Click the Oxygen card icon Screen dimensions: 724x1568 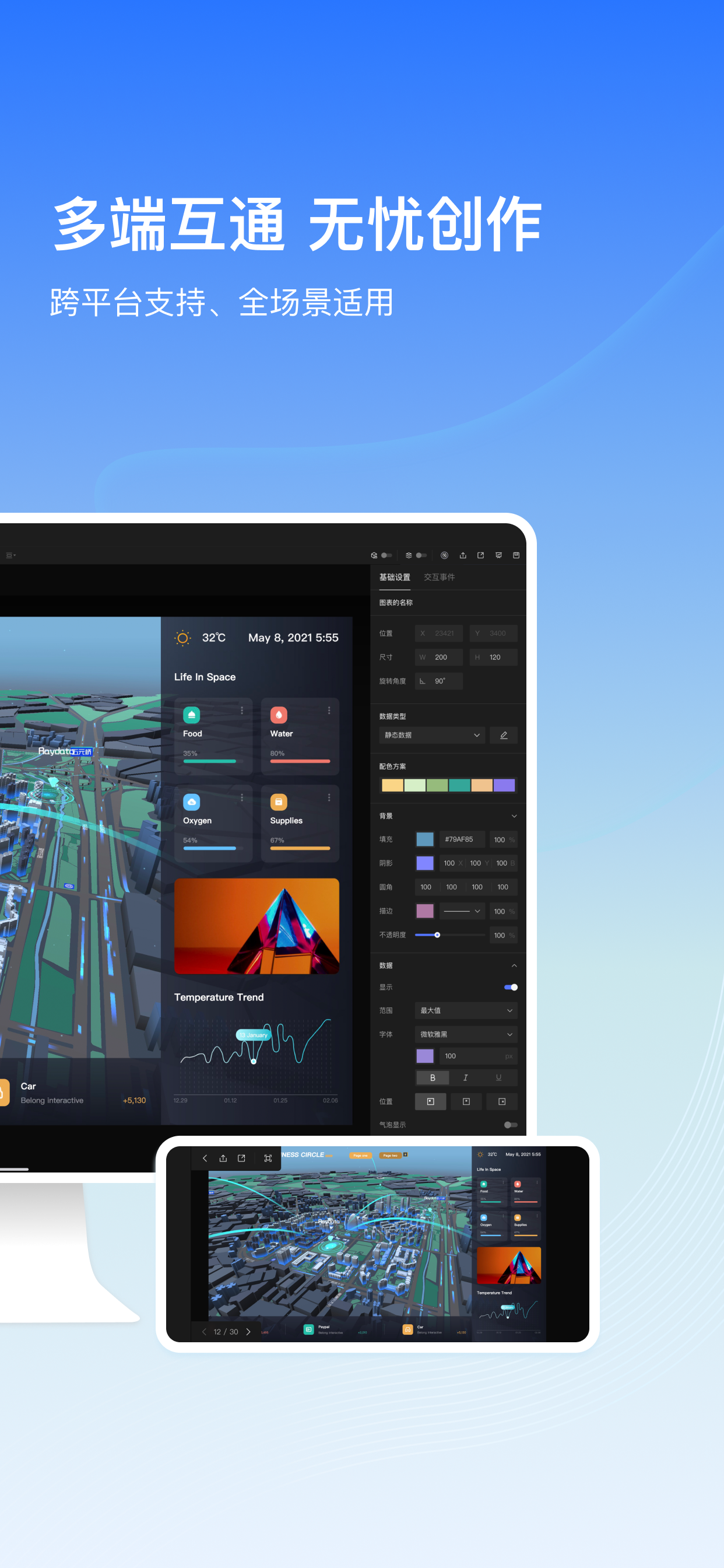pyautogui.click(x=192, y=801)
